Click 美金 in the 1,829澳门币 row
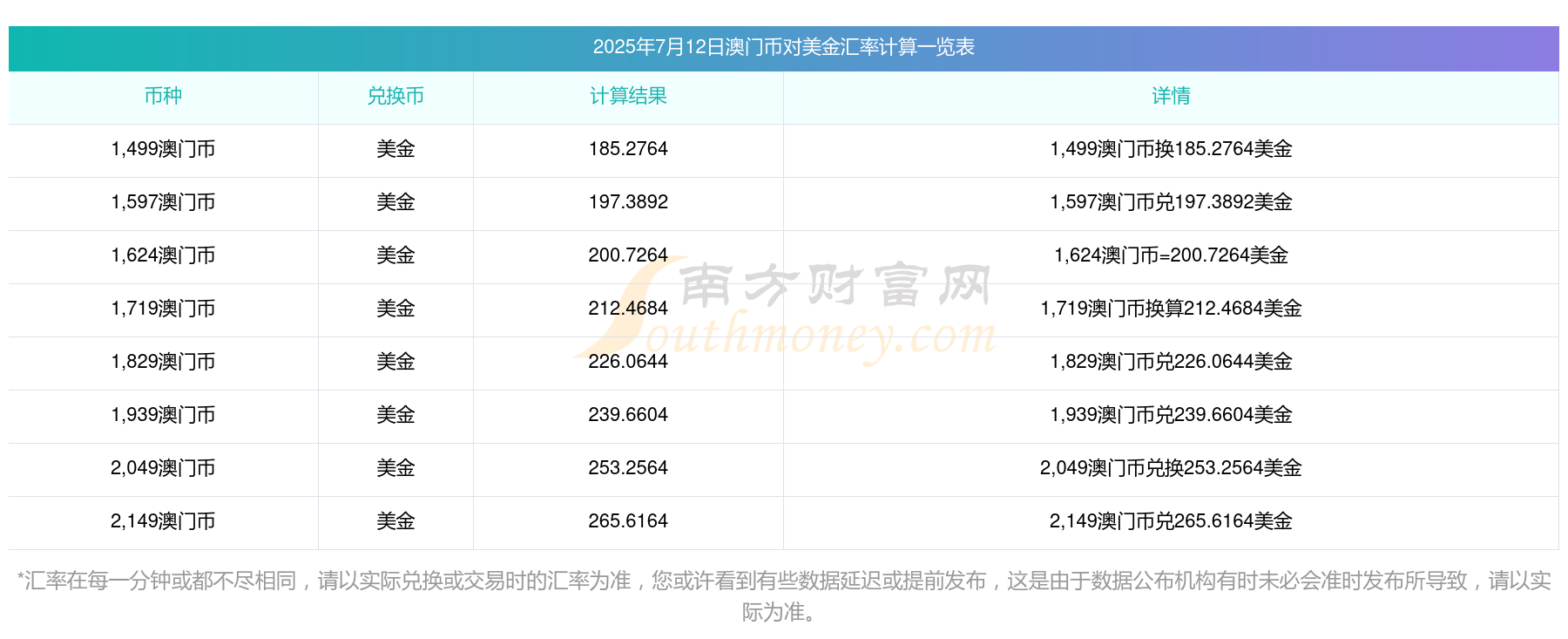 tap(395, 362)
